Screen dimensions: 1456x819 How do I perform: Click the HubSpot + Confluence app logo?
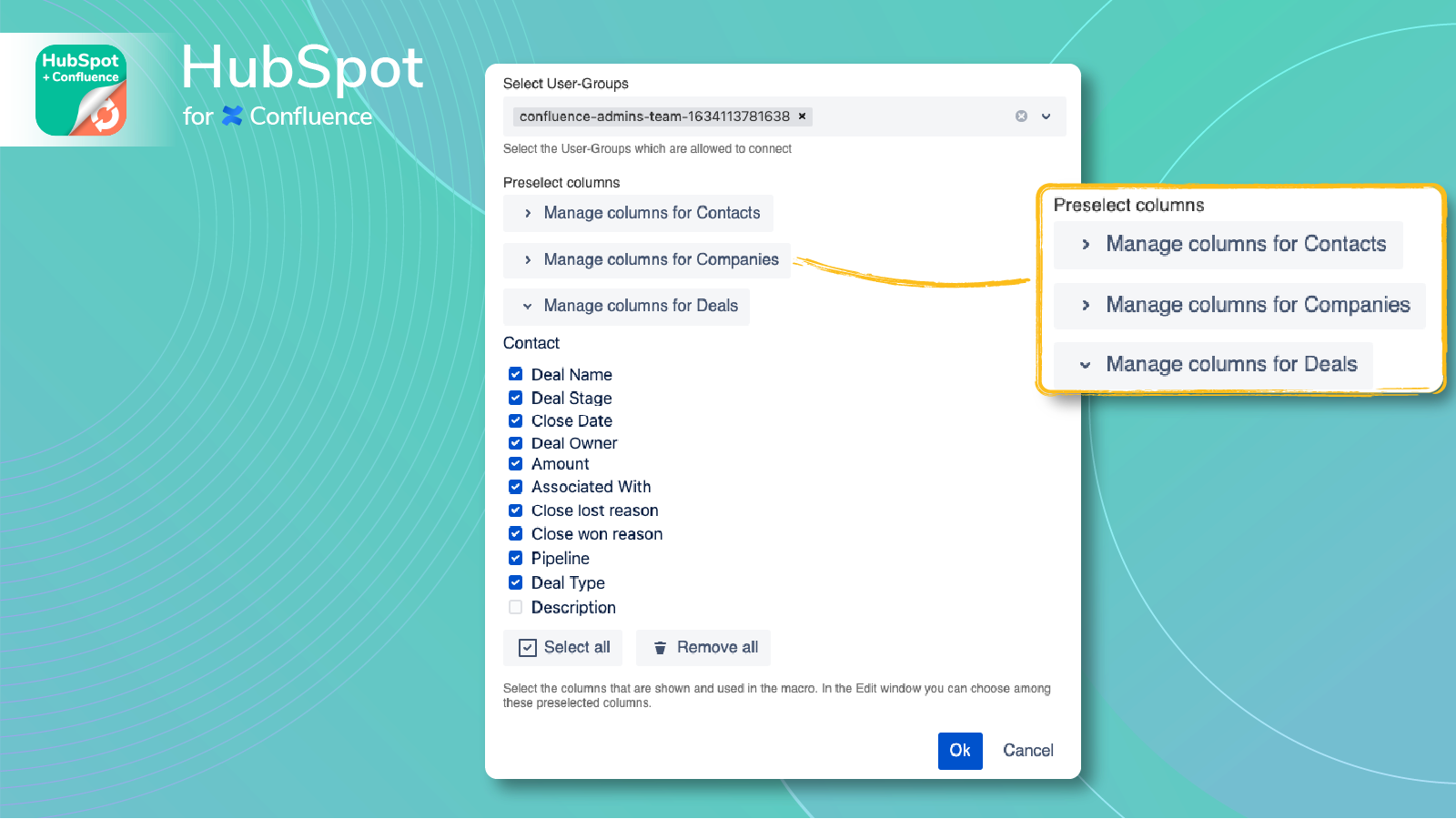click(81, 90)
